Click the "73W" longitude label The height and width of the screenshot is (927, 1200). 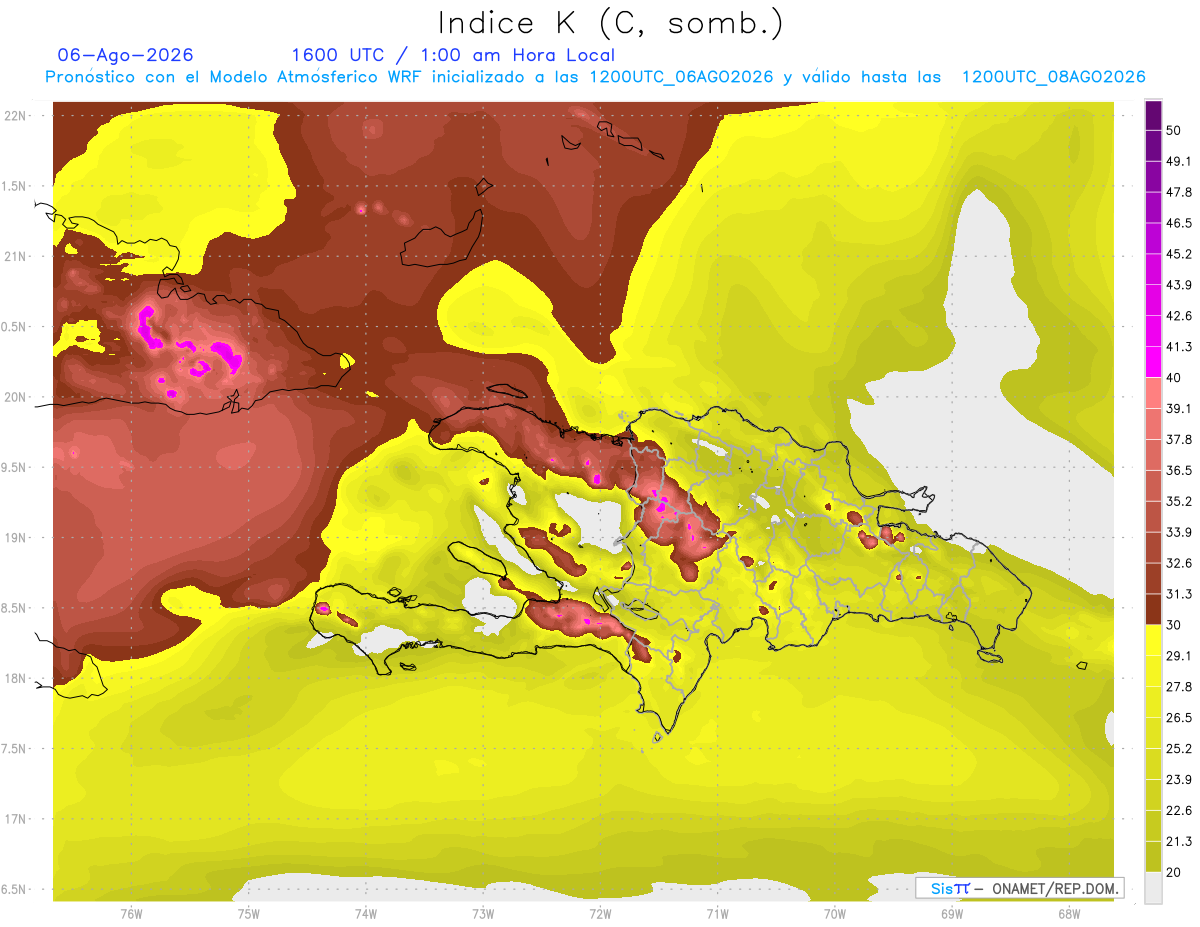pyautogui.click(x=482, y=914)
